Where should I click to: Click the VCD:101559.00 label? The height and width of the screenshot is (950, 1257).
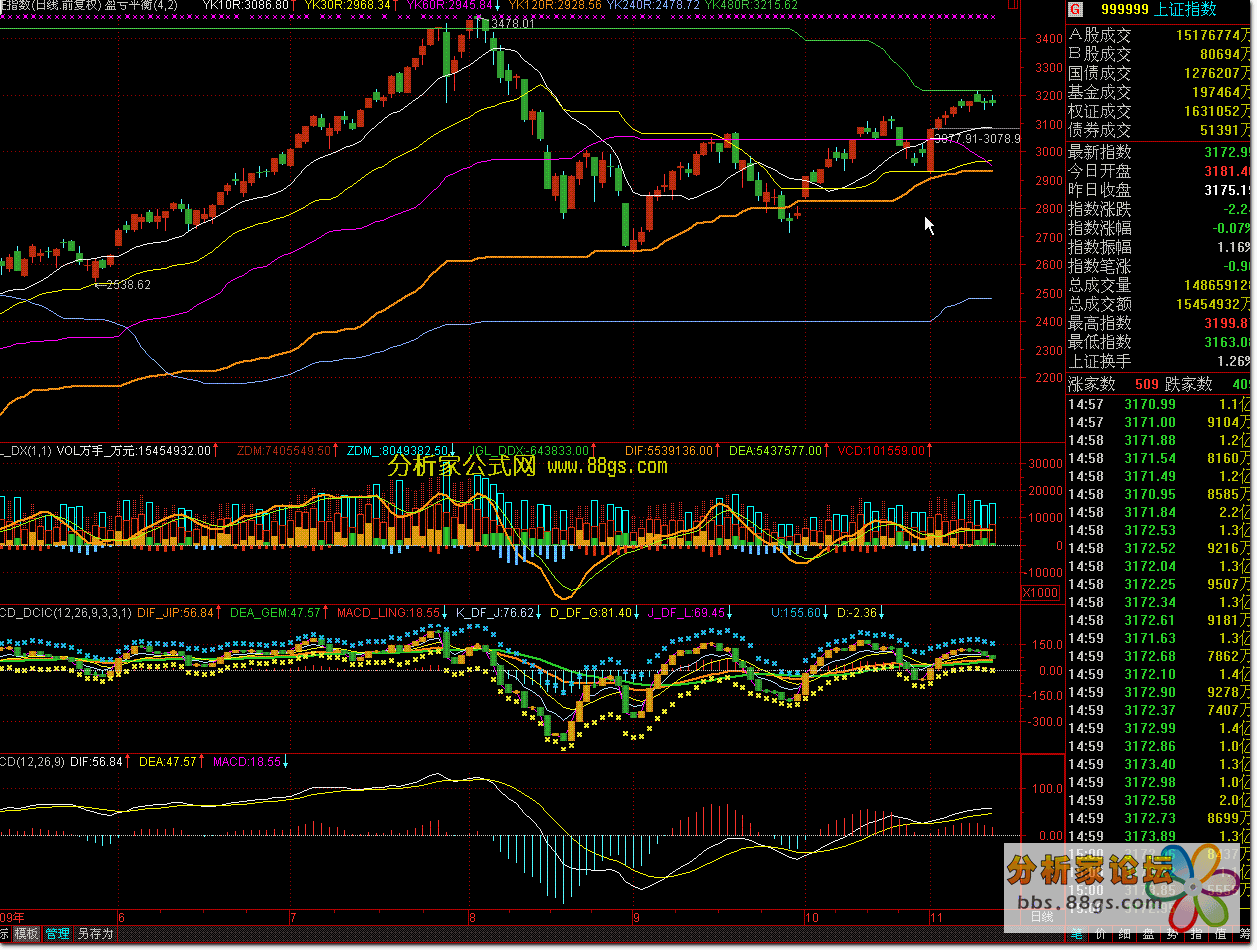tap(880, 451)
